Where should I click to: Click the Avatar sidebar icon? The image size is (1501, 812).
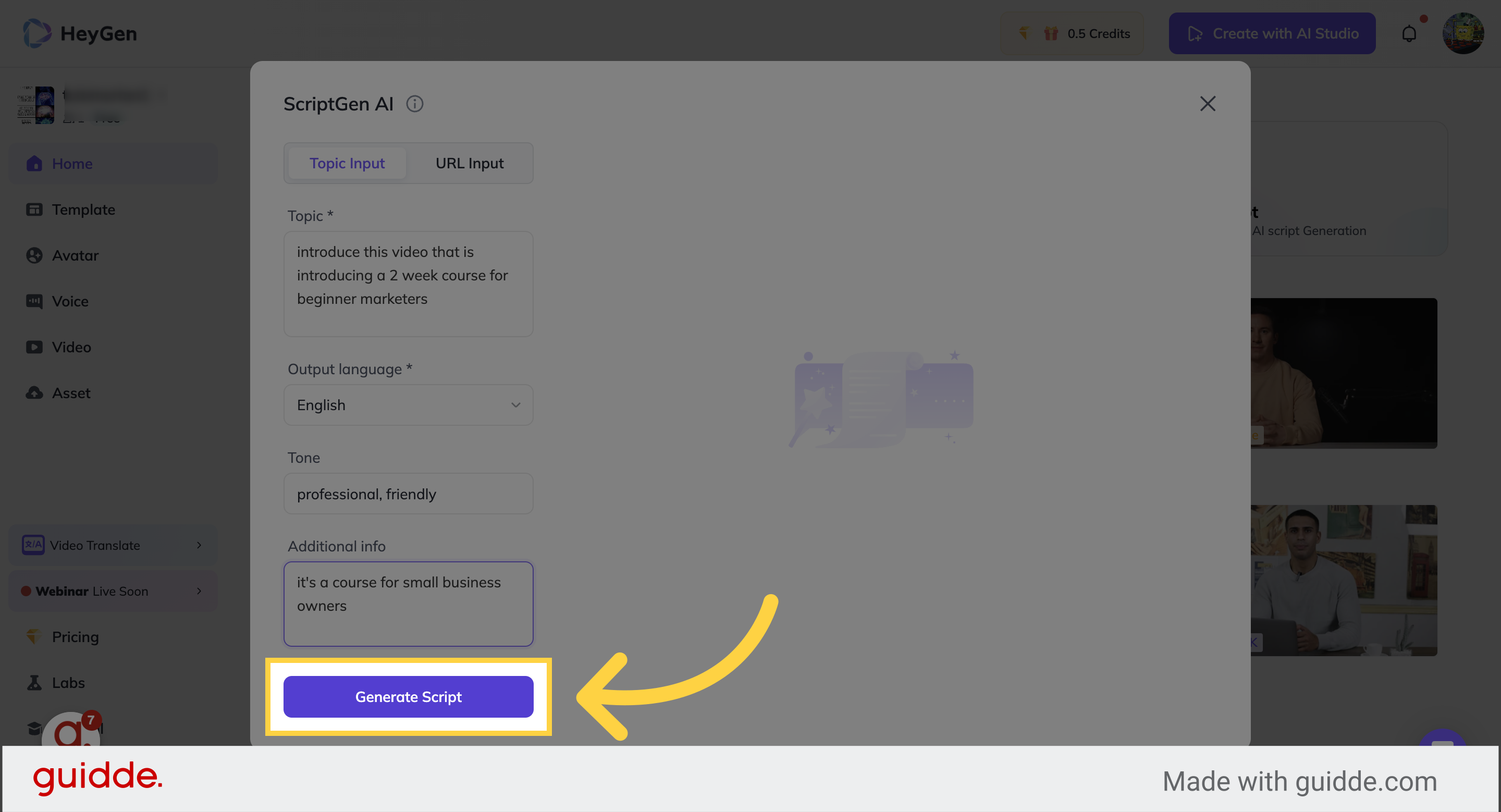coord(34,255)
